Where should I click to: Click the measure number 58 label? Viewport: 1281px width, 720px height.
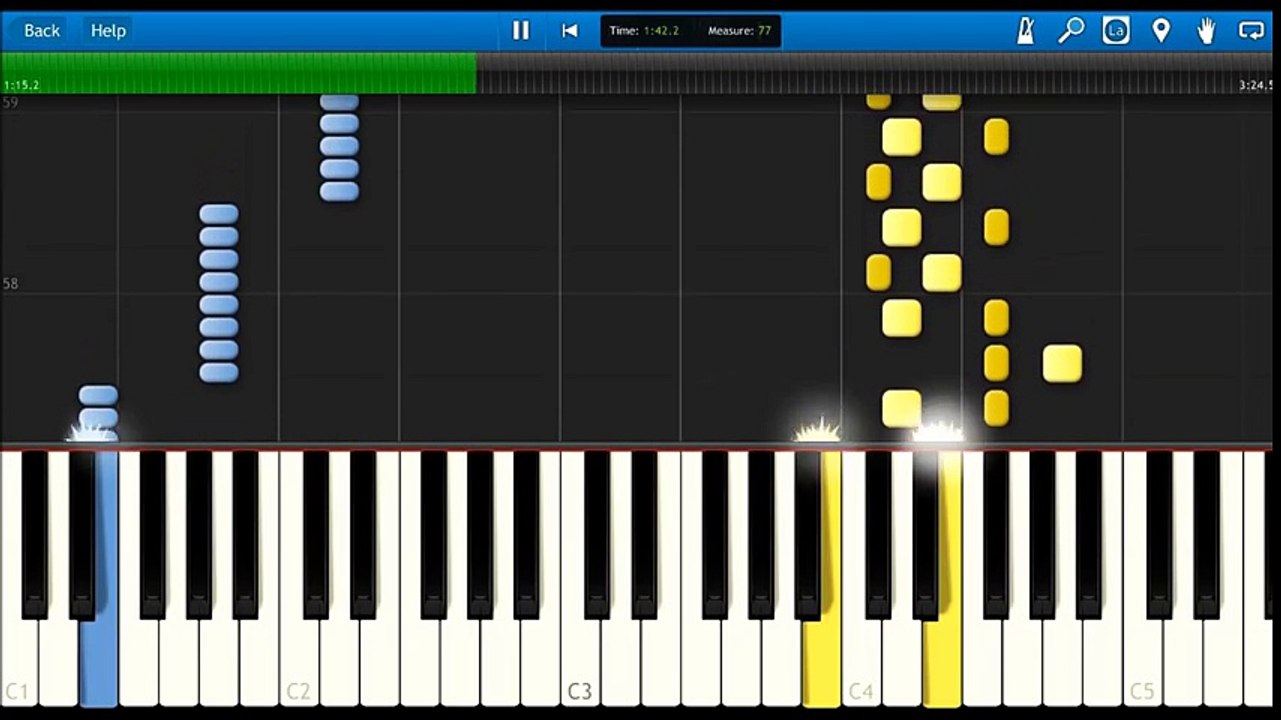[x=10, y=284]
